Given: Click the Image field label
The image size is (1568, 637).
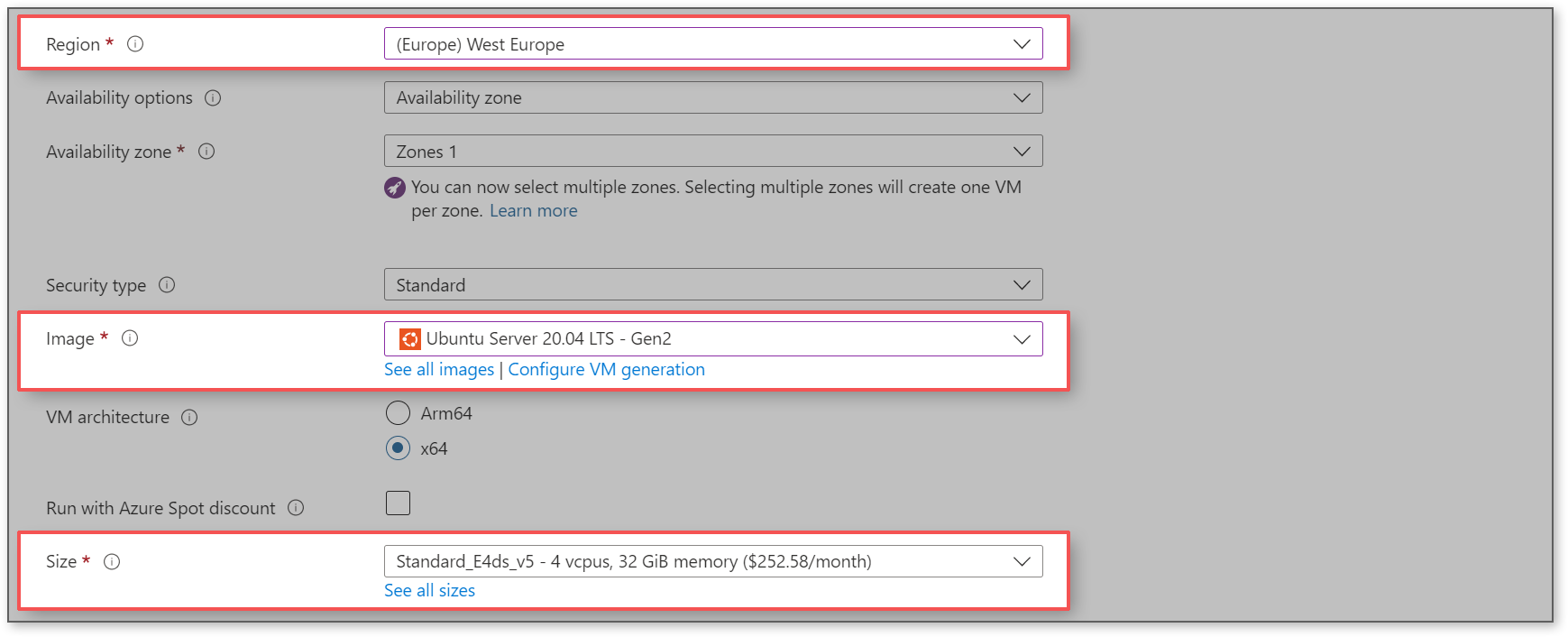Looking at the screenshot, I should [x=70, y=338].
